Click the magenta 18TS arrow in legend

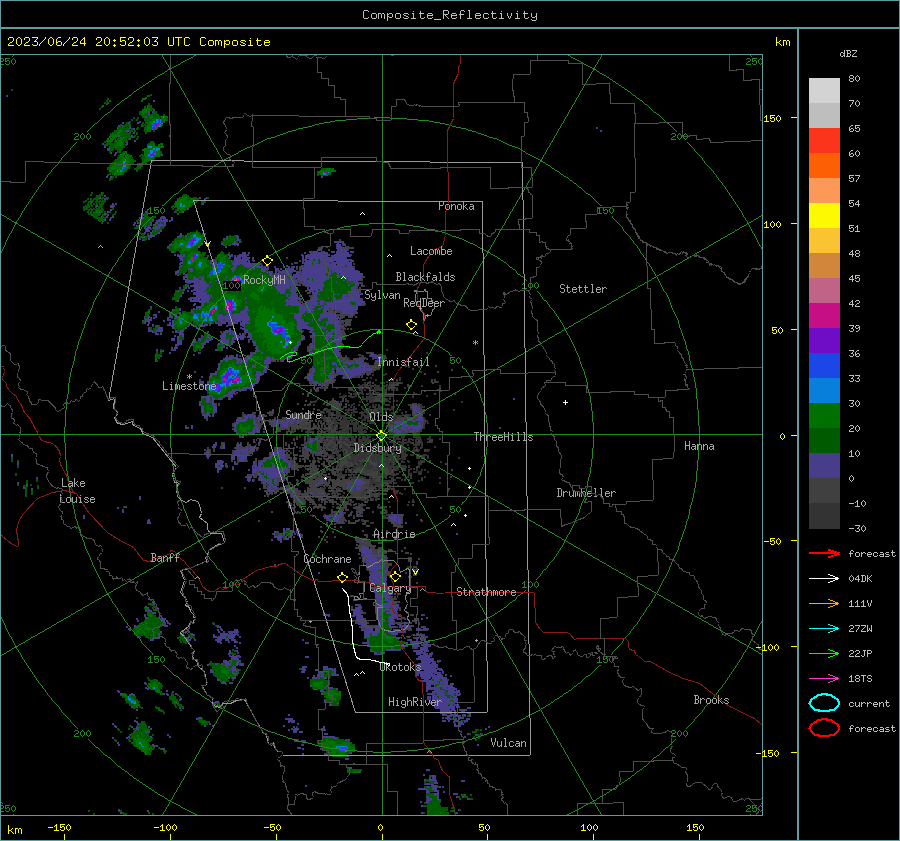click(x=824, y=679)
